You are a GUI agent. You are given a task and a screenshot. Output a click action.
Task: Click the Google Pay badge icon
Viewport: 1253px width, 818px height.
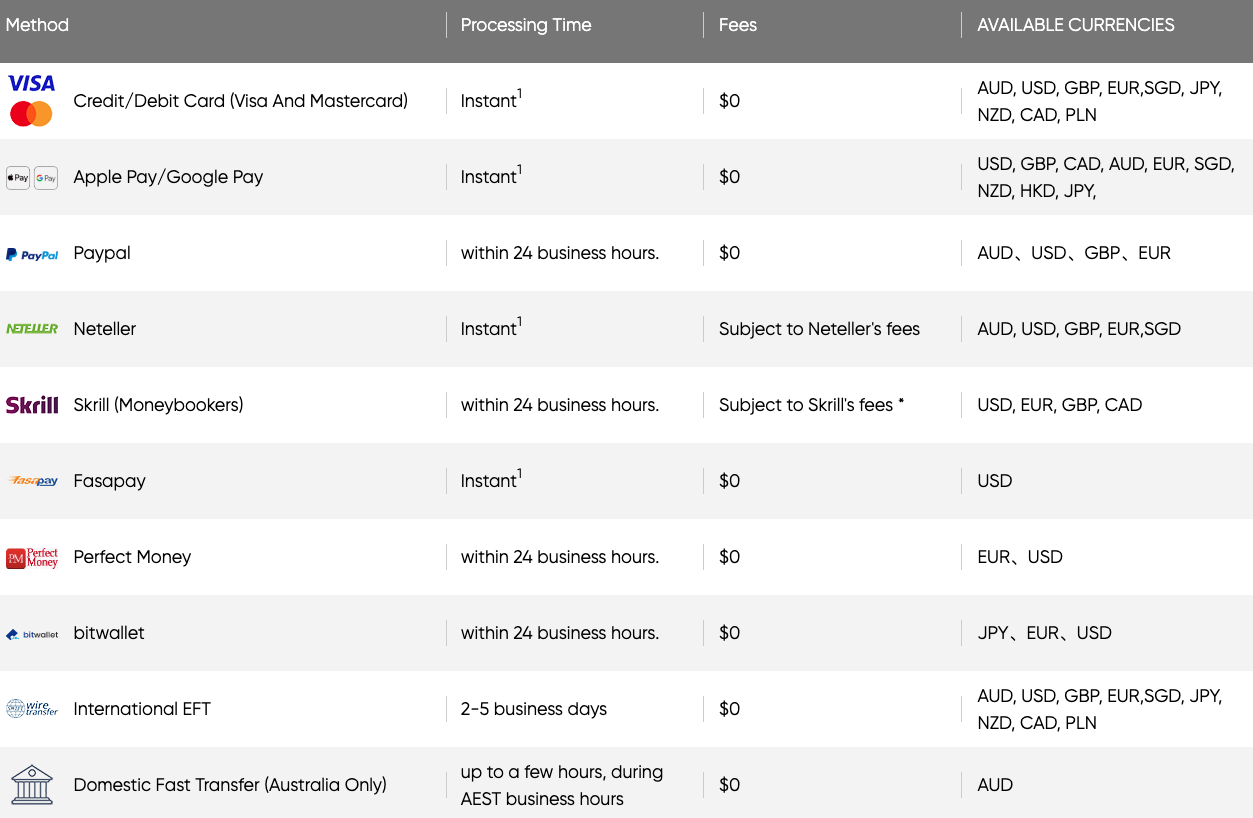point(46,178)
